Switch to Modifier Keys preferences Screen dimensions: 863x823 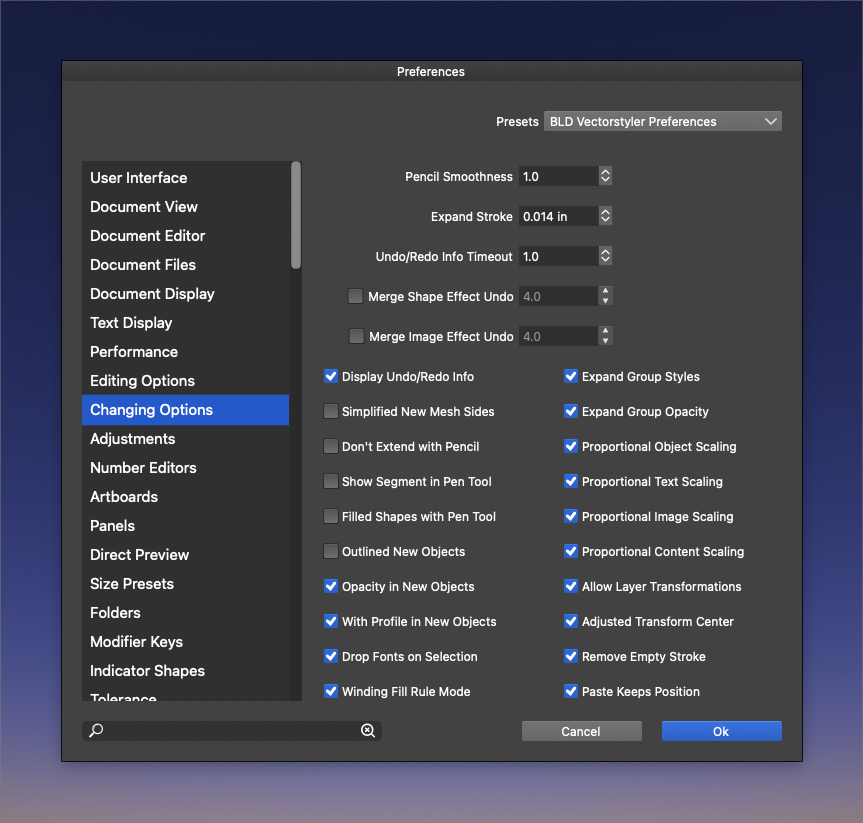point(136,642)
